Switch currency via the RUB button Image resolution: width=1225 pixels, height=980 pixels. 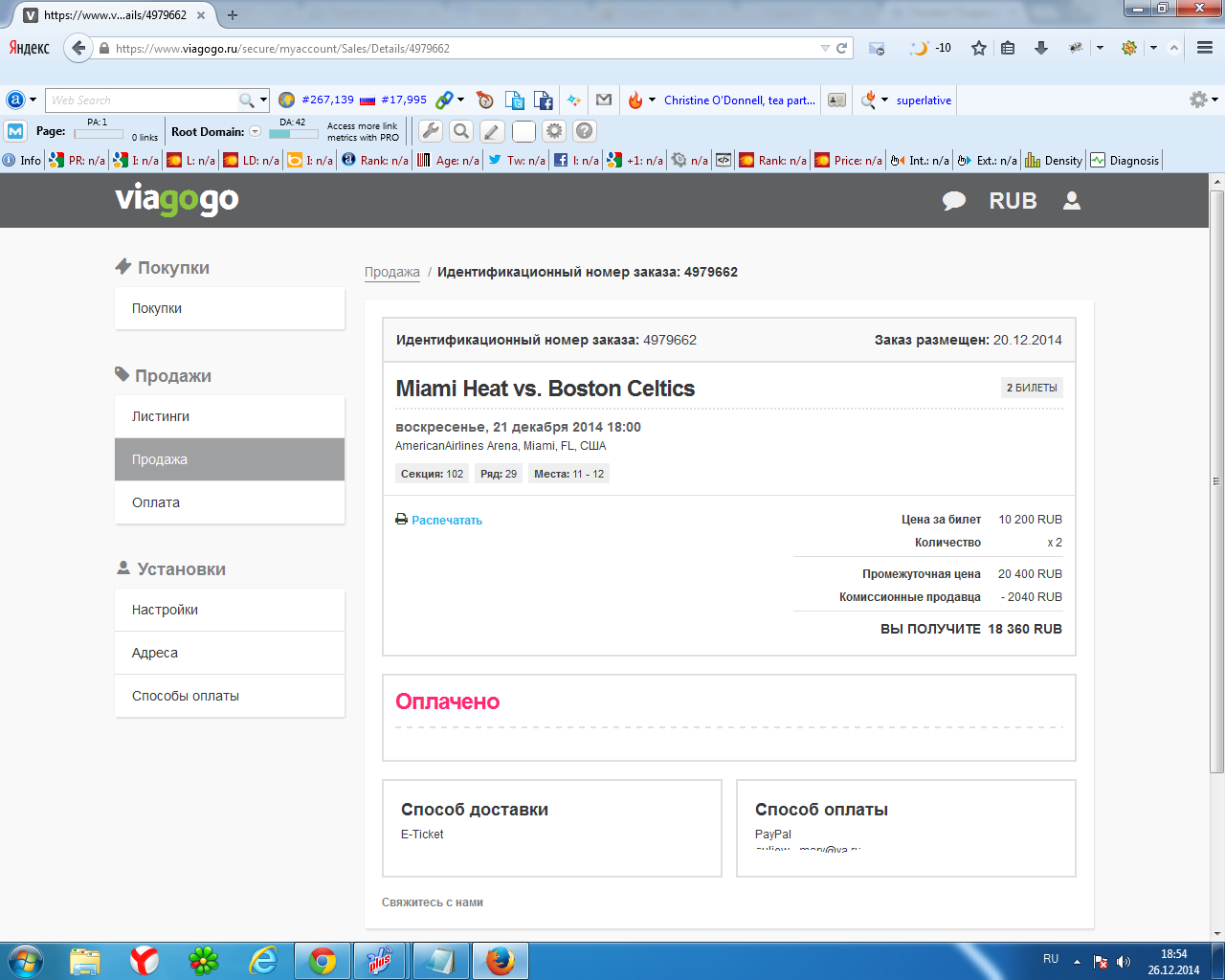[1013, 201]
